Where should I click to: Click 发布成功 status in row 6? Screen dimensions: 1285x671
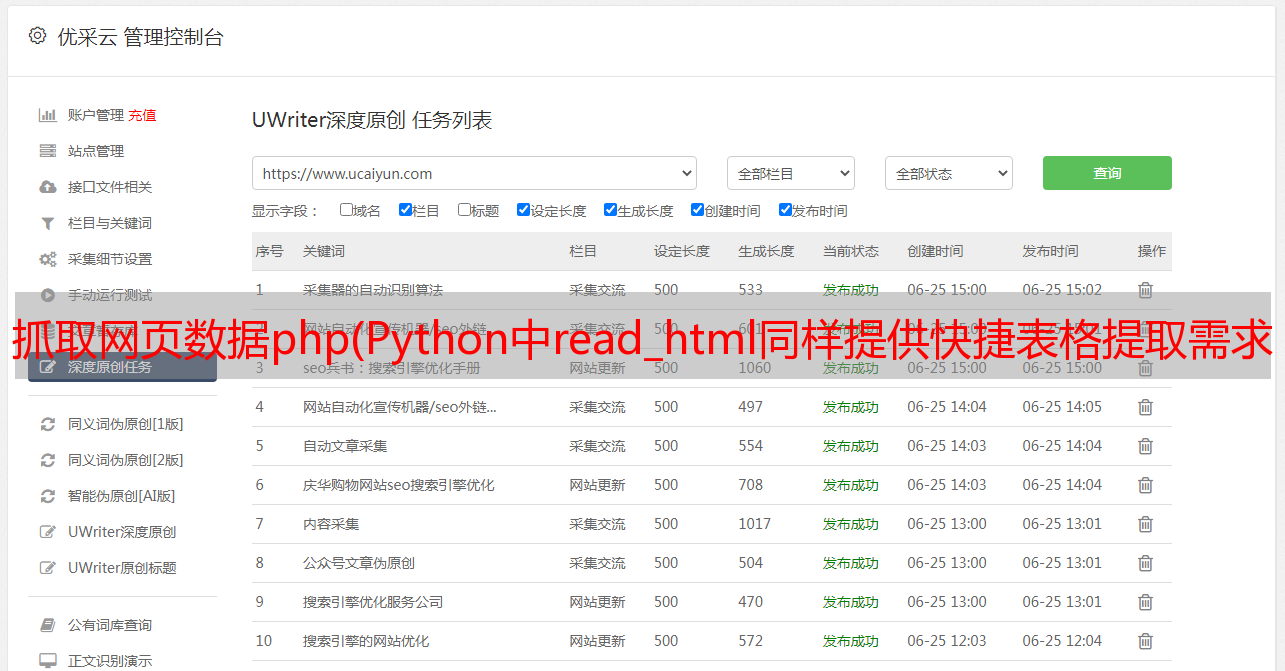coord(851,485)
